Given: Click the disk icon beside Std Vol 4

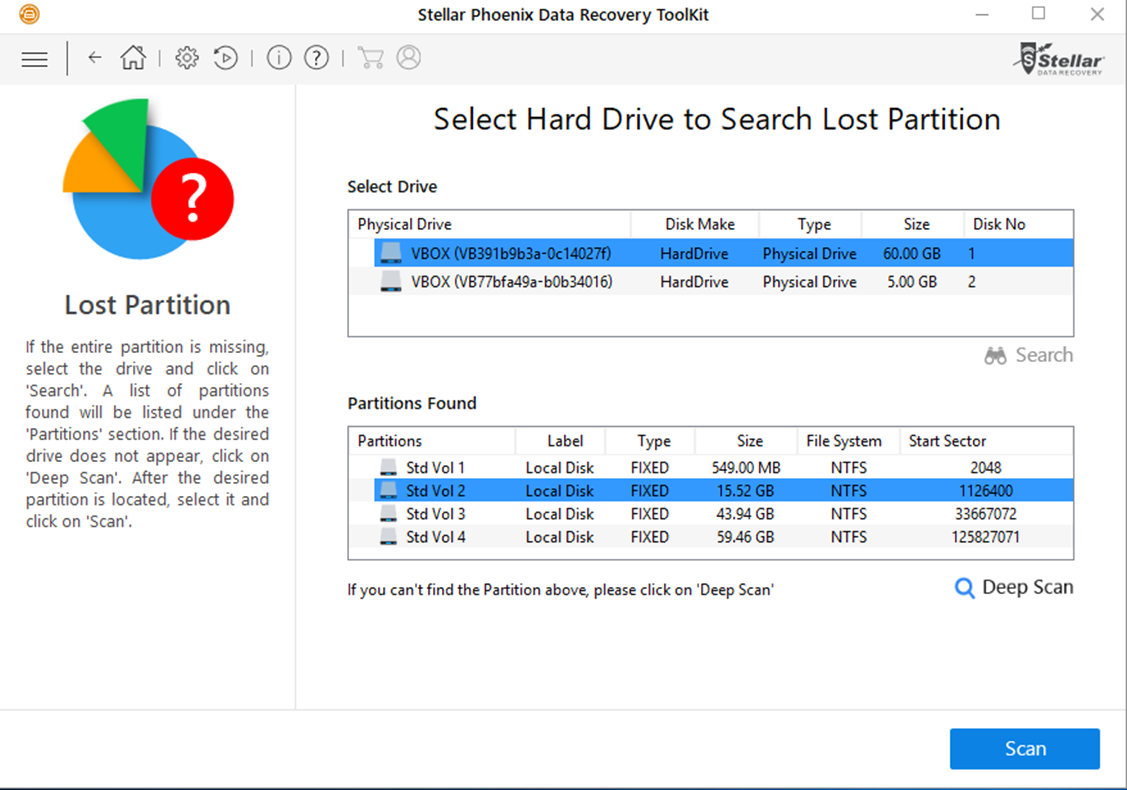Looking at the screenshot, I should point(388,536).
